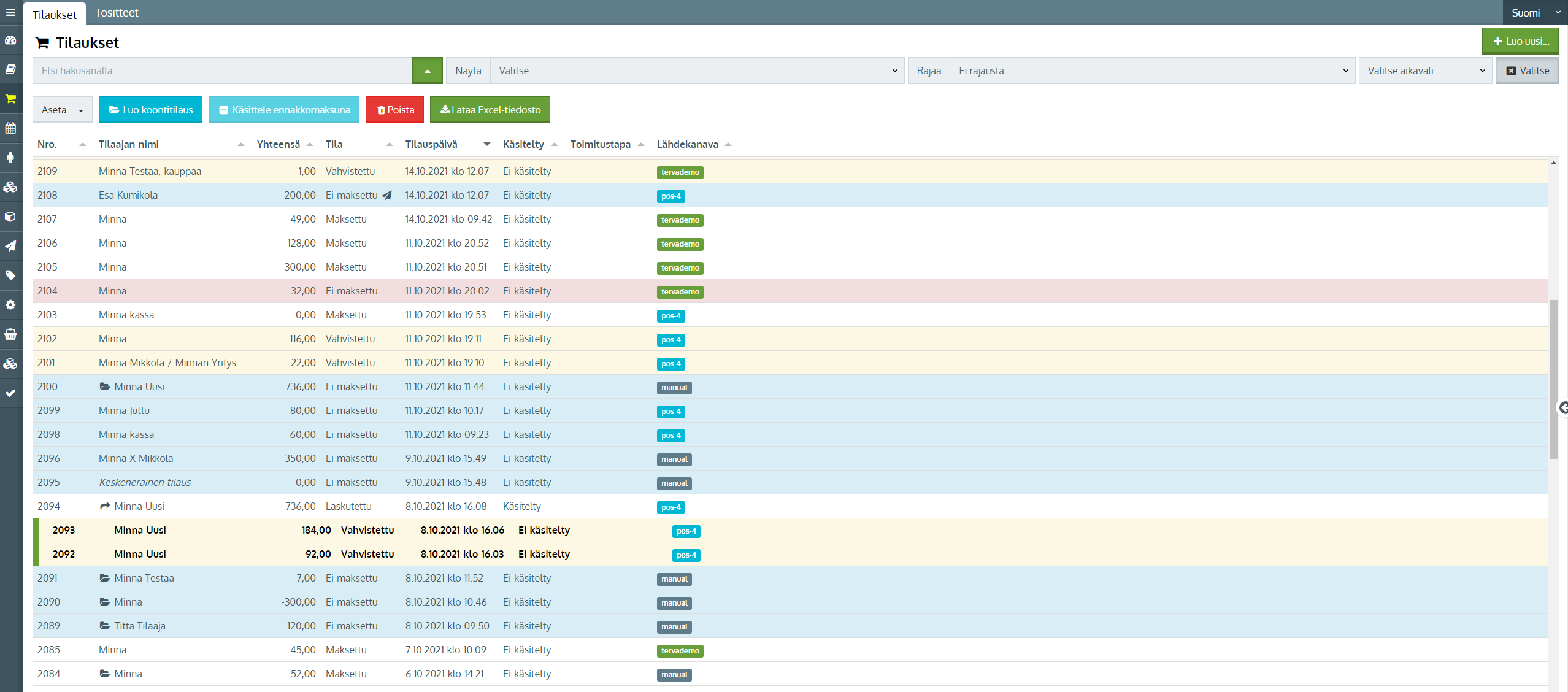
Task: Click the shopping basket sidebar icon
Action: pos(10,334)
